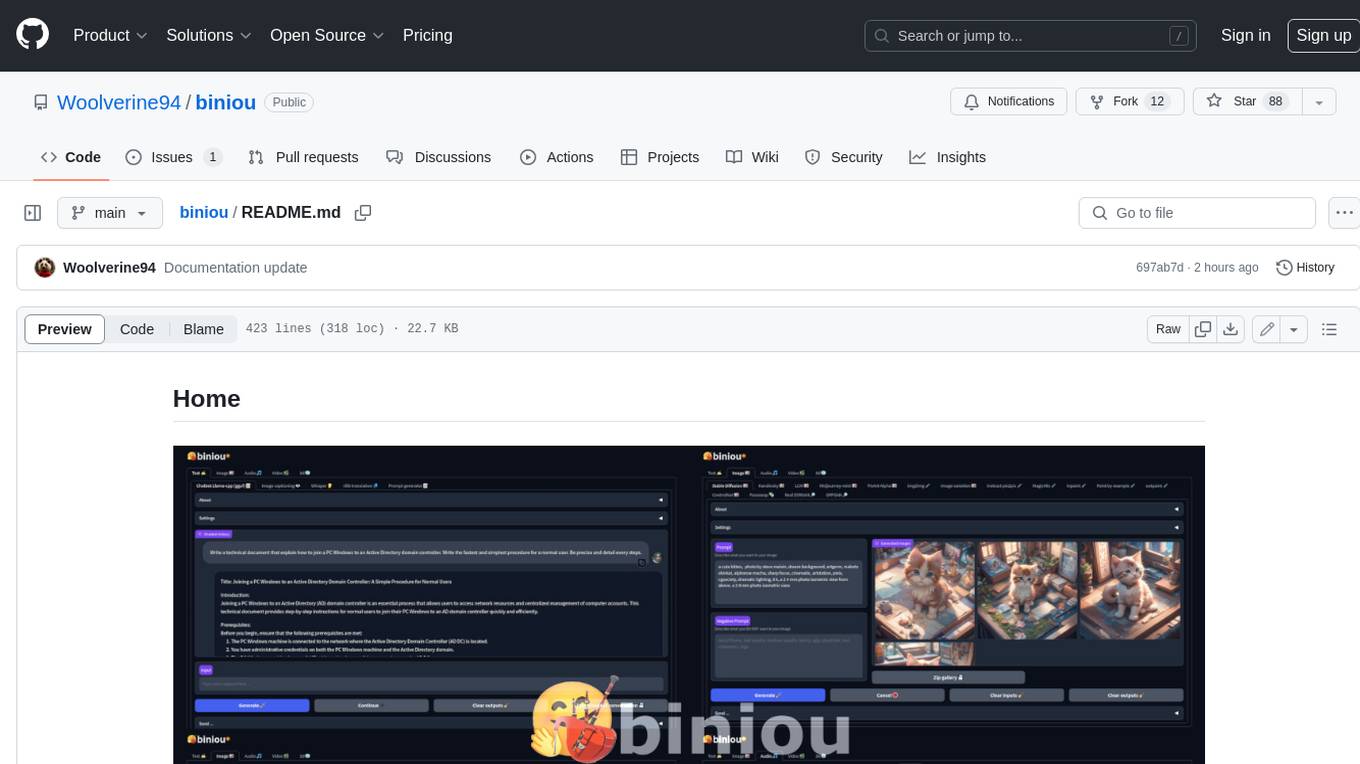Switch to the Code tab
The width and height of the screenshot is (1360, 764).
coord(71,157)
